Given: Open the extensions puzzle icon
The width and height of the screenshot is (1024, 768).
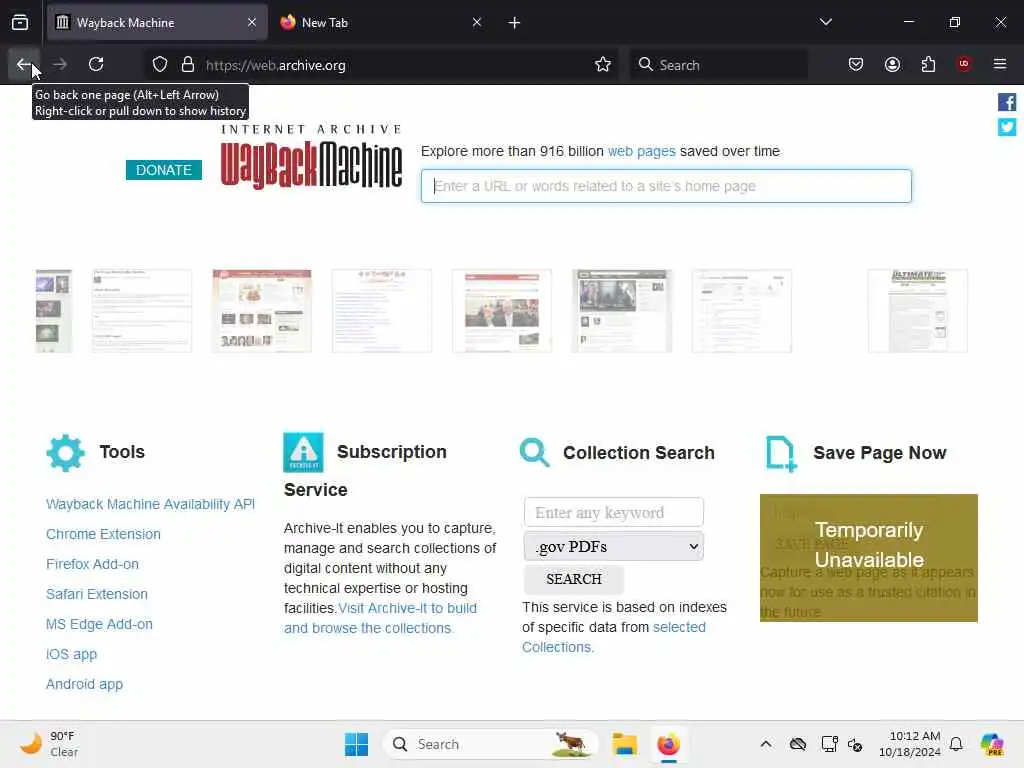Looking at the screenshot, I should coord(928,64).
